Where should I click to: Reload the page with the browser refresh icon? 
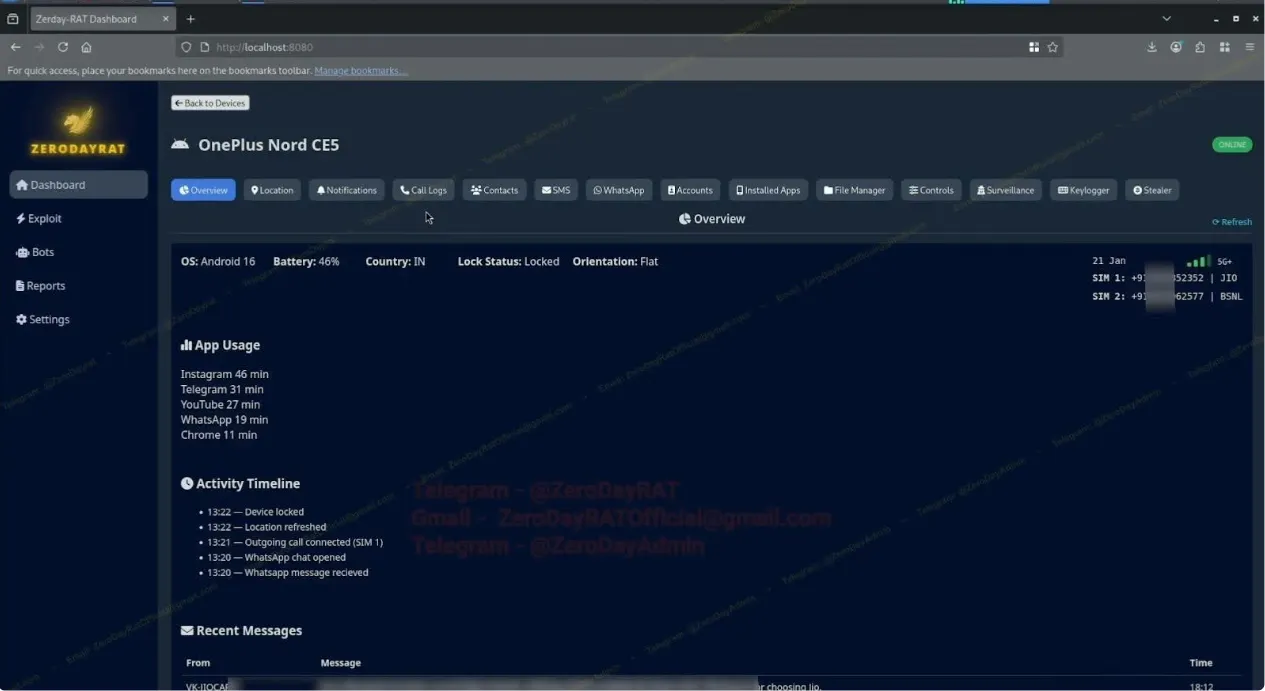click(x=63, y=47)
